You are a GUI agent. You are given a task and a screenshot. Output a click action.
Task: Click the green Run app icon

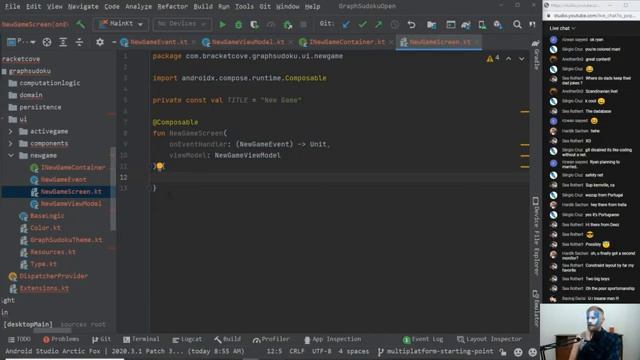pos(222,24)
